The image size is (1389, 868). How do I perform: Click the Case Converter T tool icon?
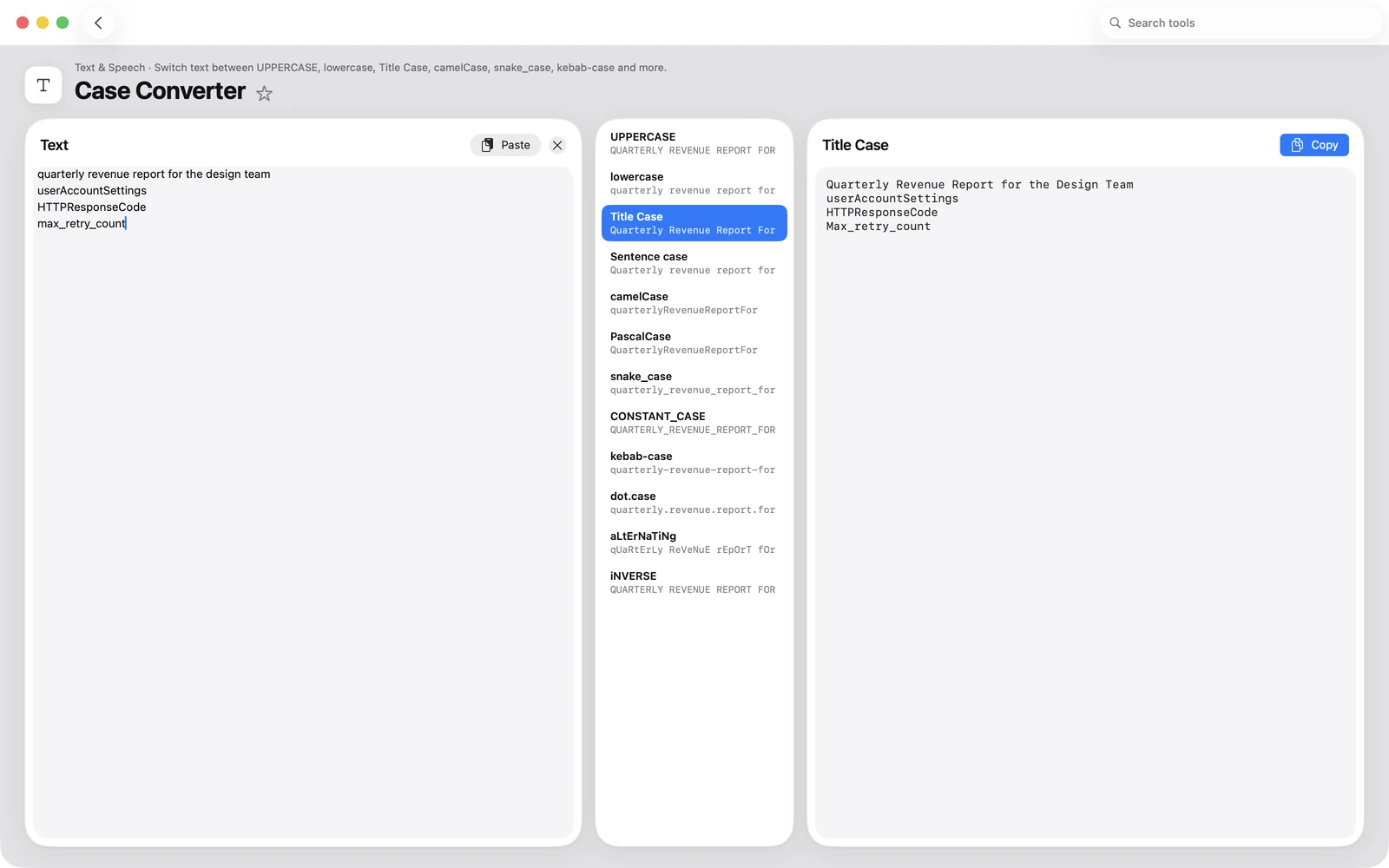coord(43,85)
